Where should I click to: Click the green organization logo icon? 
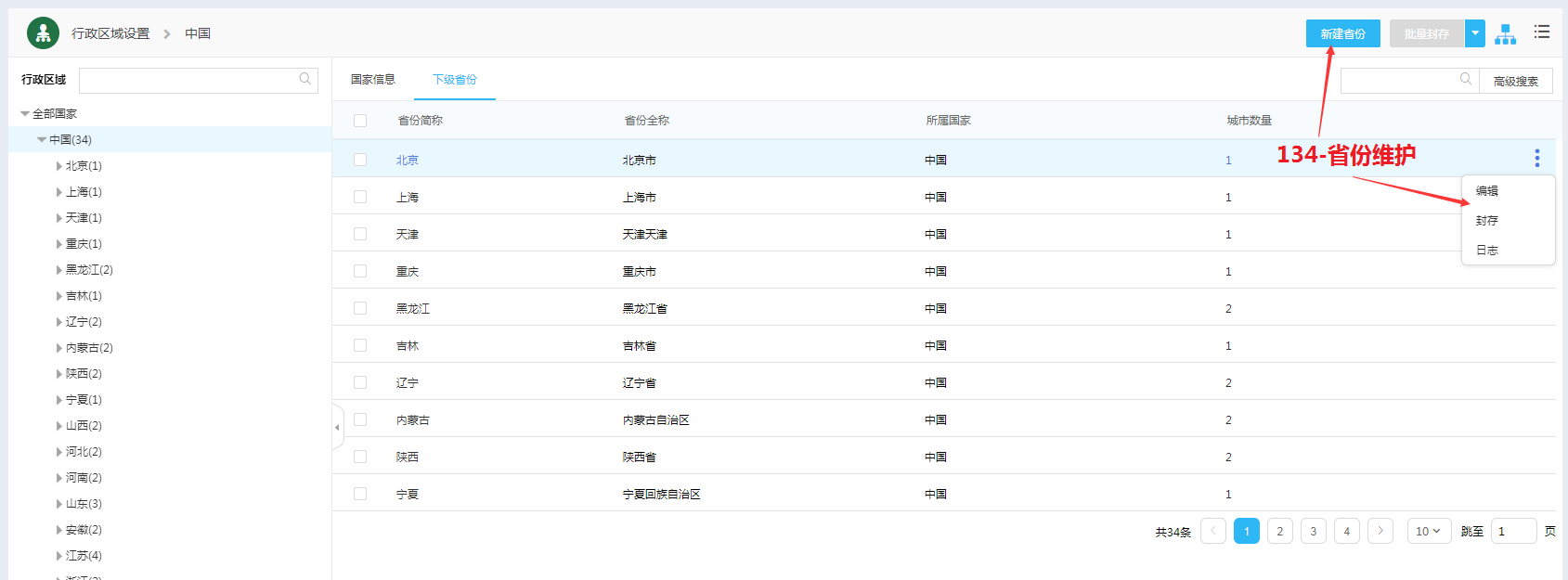pyautogui.click(x=43, y=33)
